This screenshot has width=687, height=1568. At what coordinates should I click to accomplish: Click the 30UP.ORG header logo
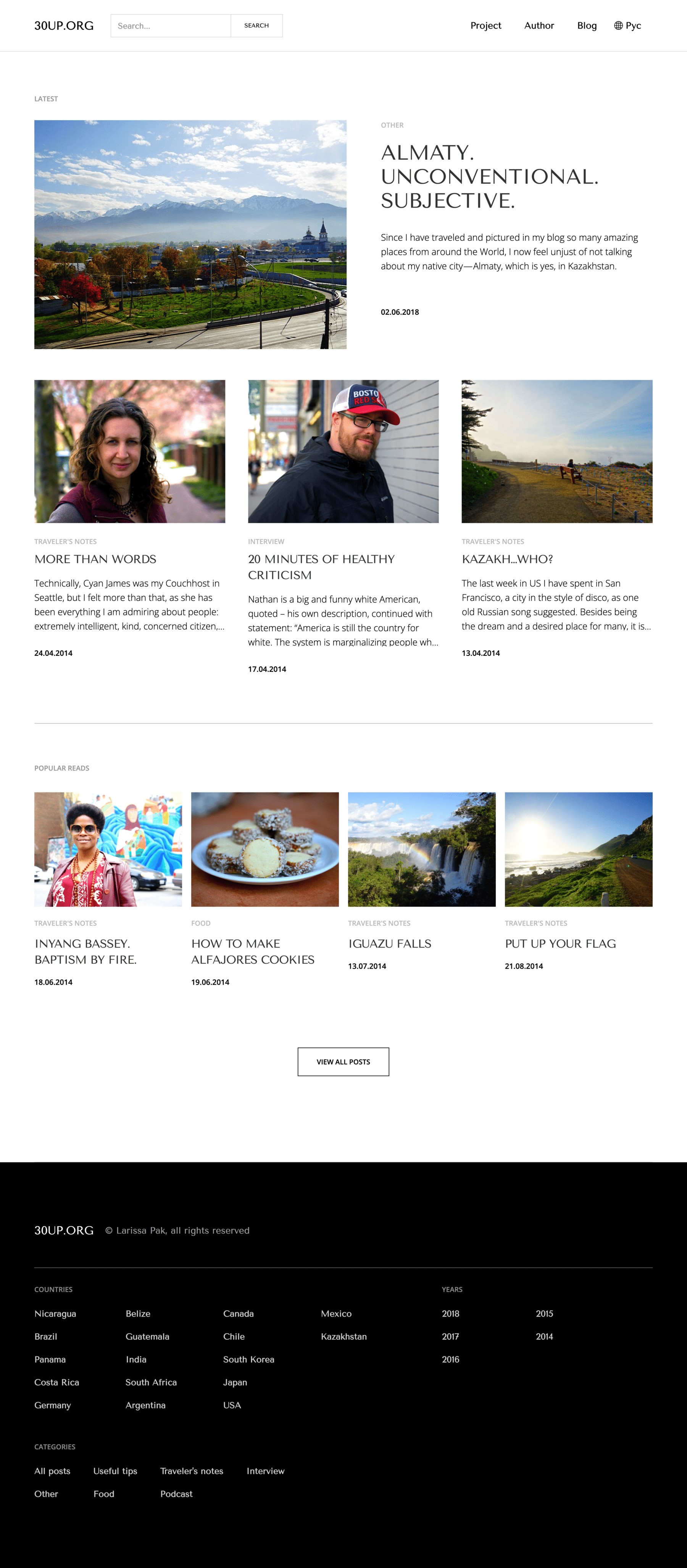coord(64,26)
